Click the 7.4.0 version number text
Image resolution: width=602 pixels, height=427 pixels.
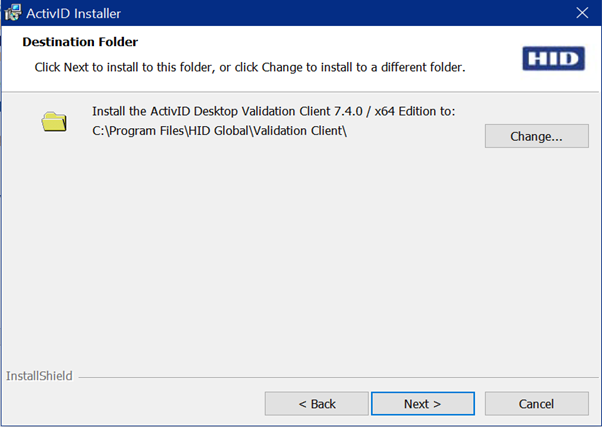[348, 111]
